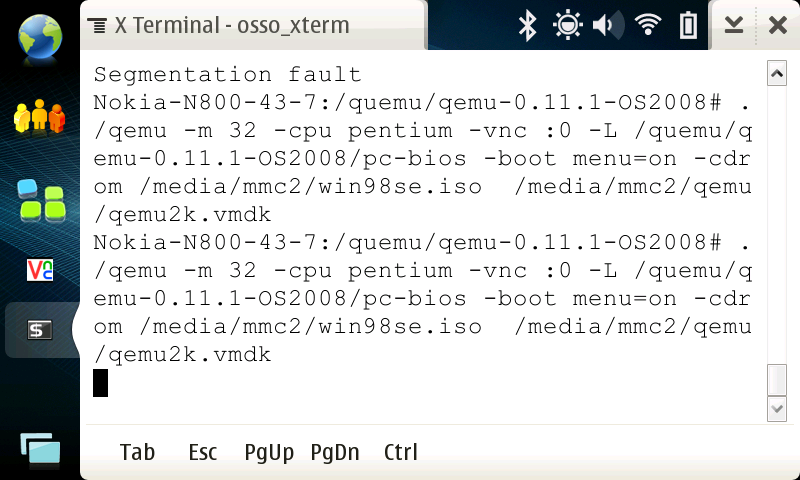
Task: Open the Bluetooth status icon
Action: (x=528, y=26)
